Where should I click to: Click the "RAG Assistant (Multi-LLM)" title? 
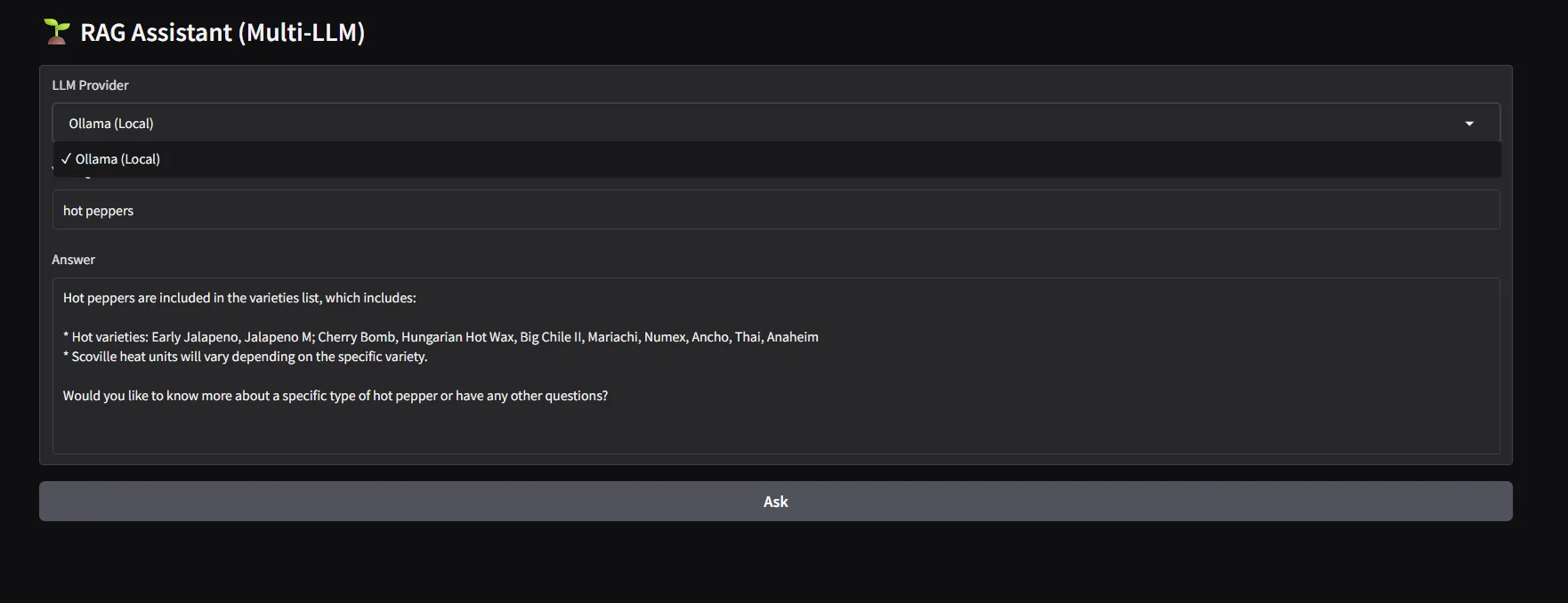point(222,32)
